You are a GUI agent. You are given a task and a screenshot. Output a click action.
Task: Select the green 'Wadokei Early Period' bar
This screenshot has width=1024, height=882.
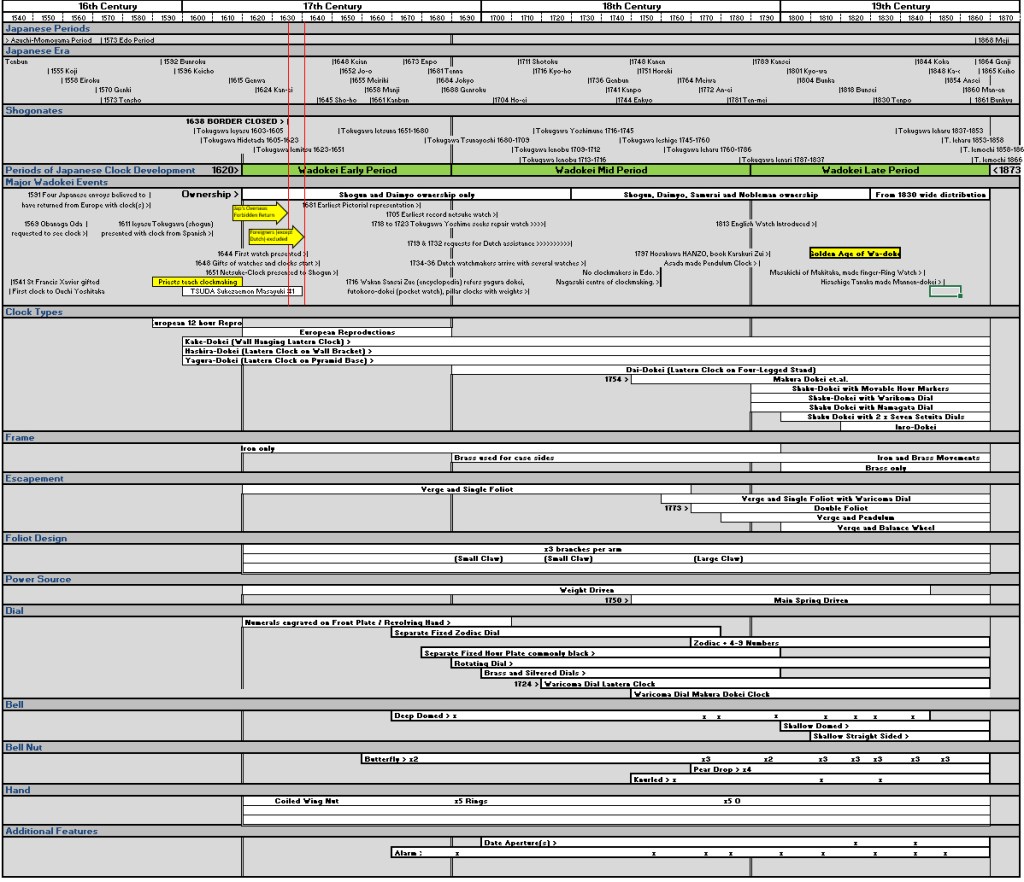pyautogui.click(x=346, y=170)
